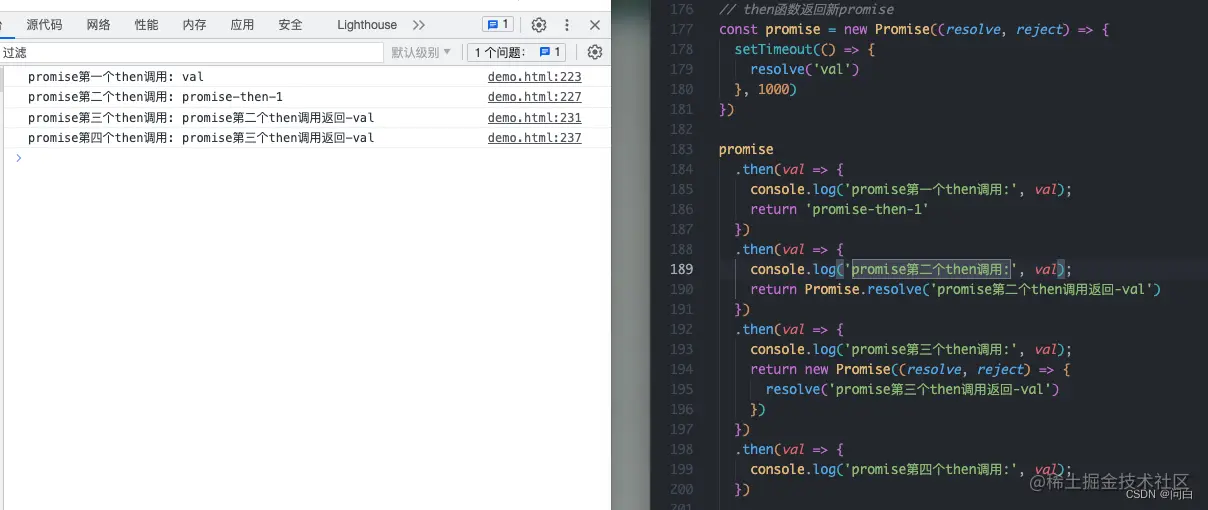Click the blue message issues badge in tab bar
1208x510 pixels.
pyautogui.click(x=497, y=25)
